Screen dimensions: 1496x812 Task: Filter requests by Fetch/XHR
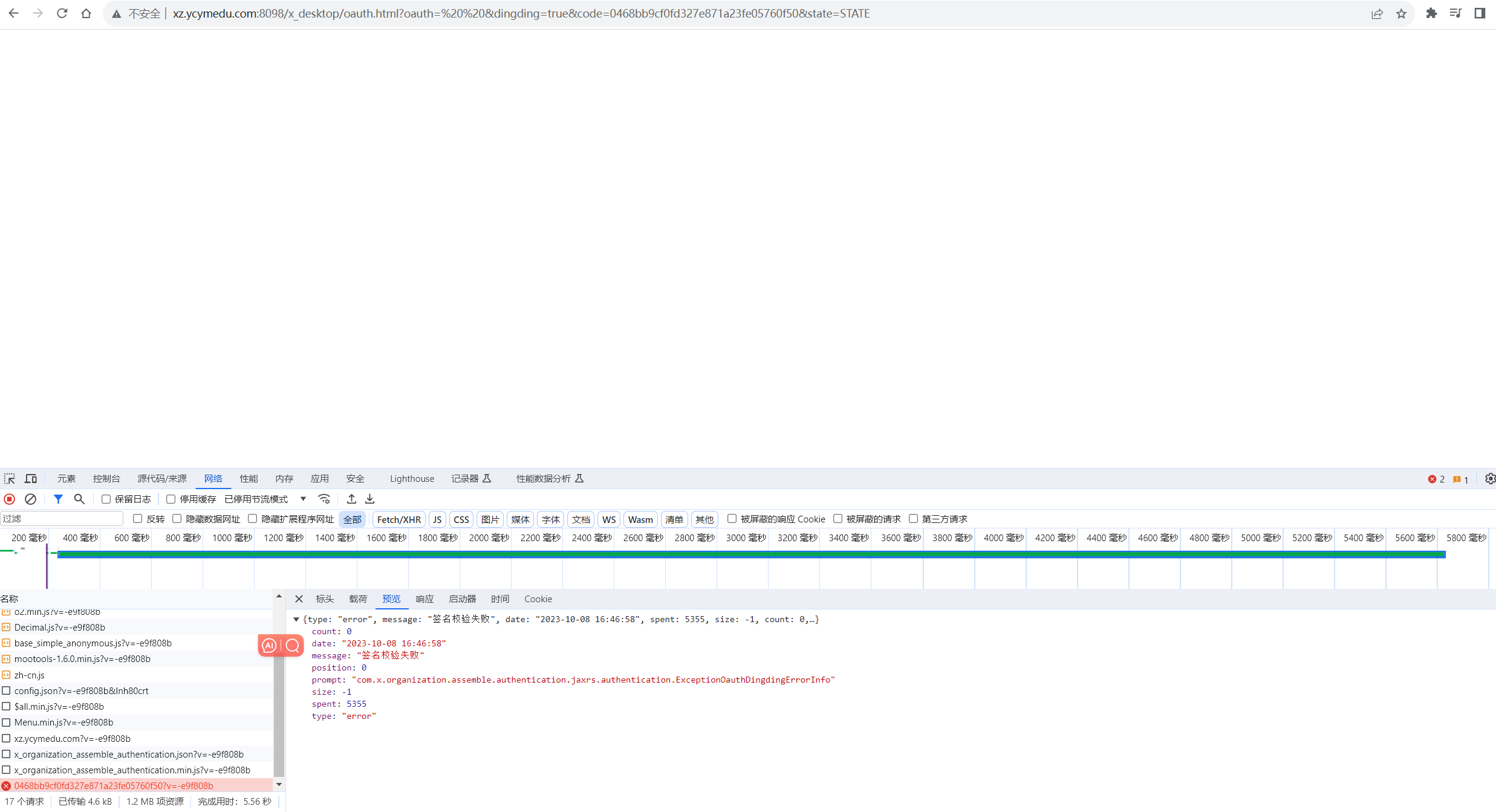[398, 519]
